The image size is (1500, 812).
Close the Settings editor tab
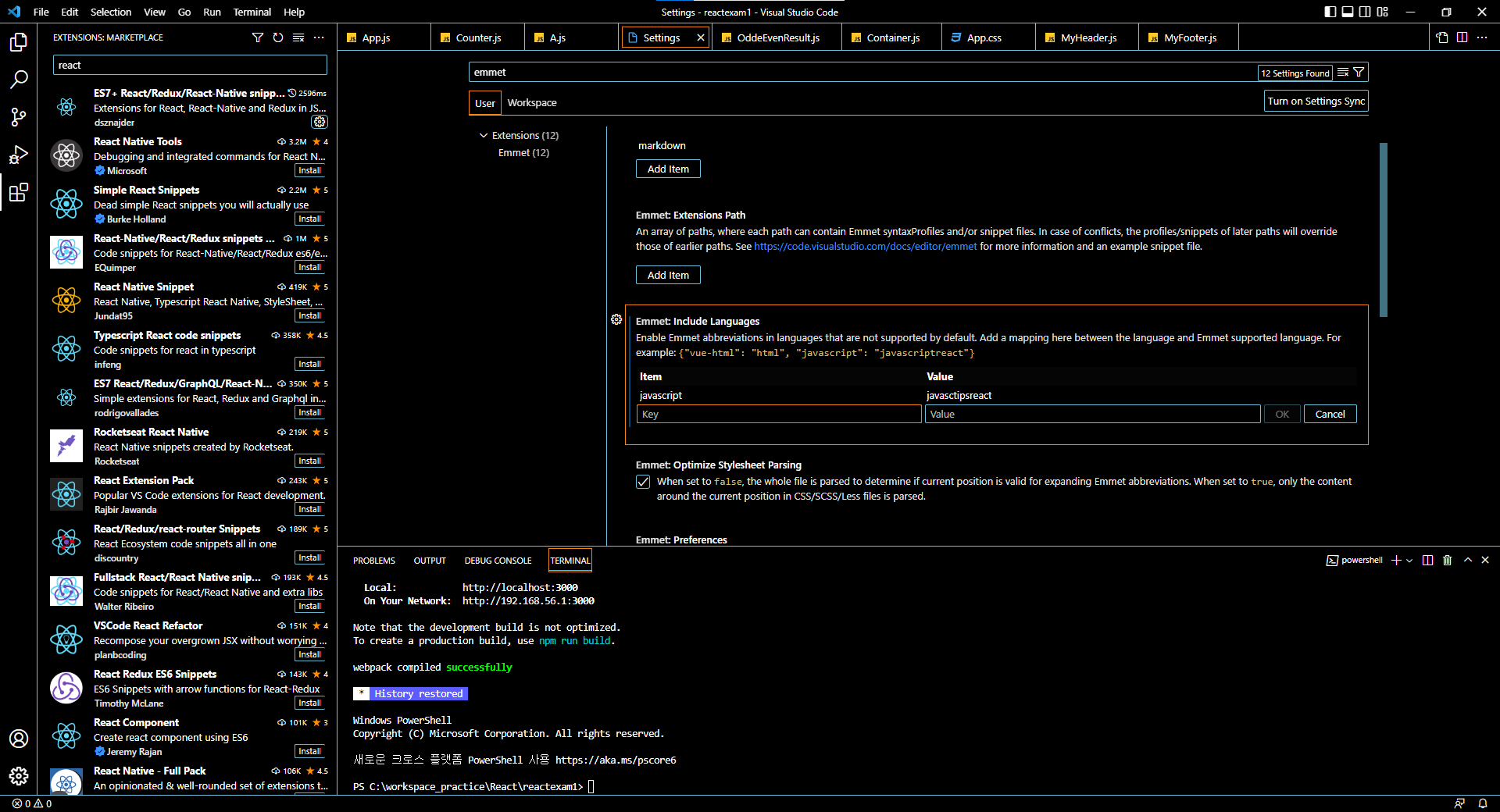click(701, 37)
